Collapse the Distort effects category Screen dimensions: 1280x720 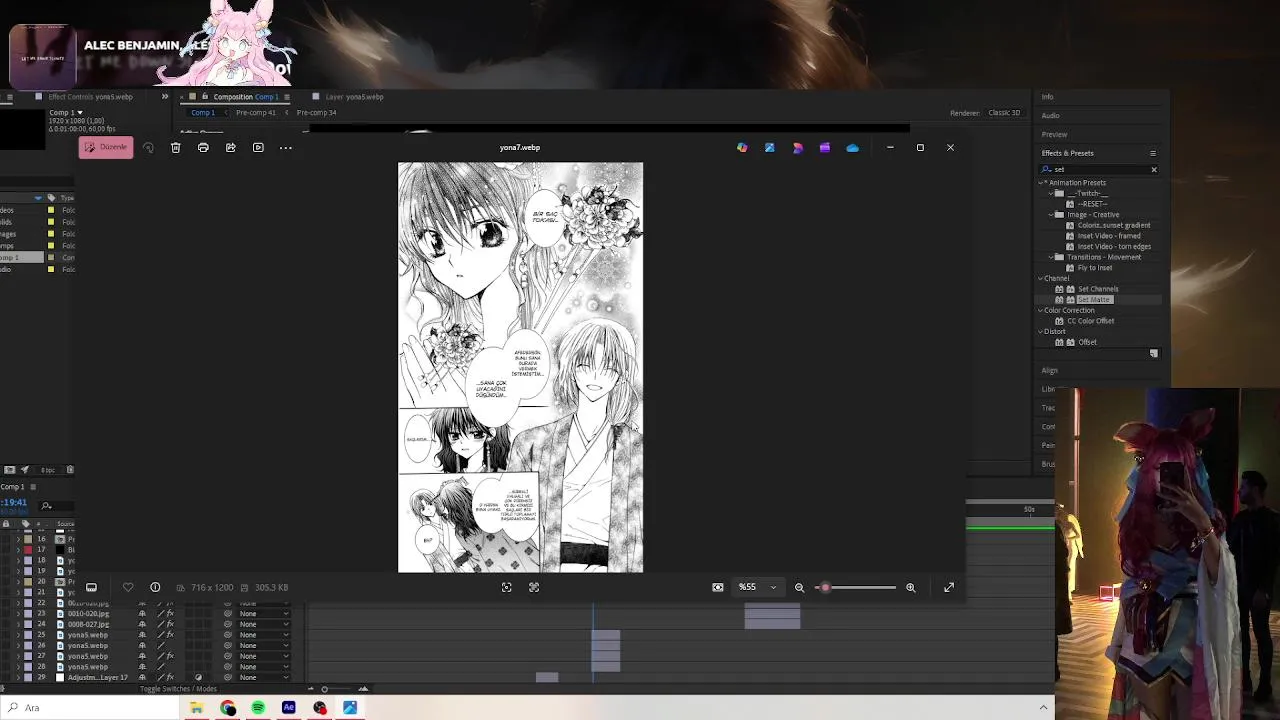coord(1041,331)
